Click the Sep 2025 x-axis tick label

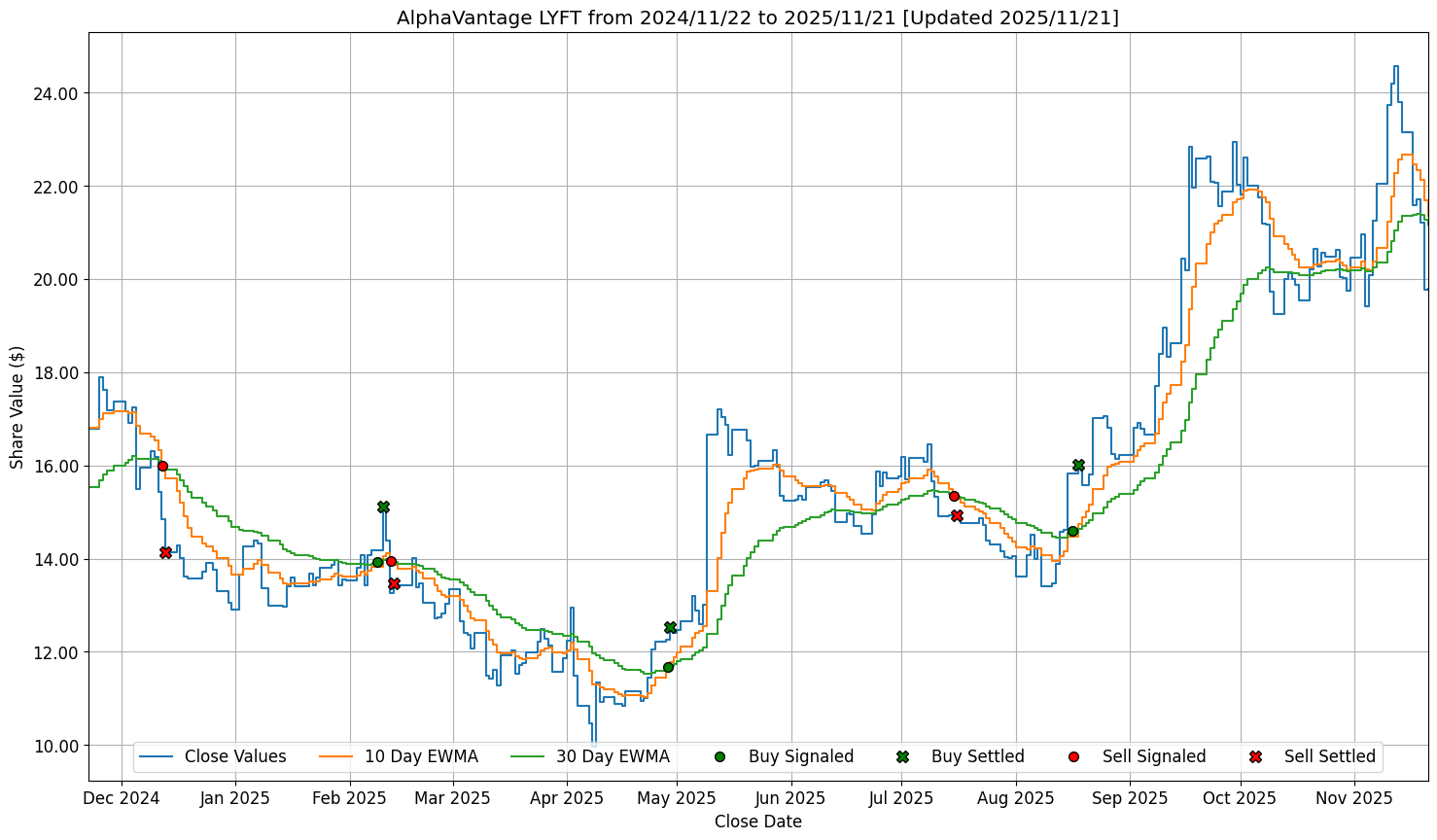point(1129,798)
